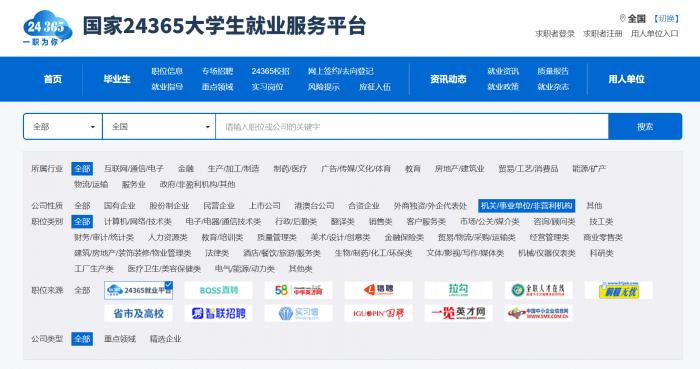Select the 国聘 source logo
Viewport: 700px width, 369px height.
(379, 313)
